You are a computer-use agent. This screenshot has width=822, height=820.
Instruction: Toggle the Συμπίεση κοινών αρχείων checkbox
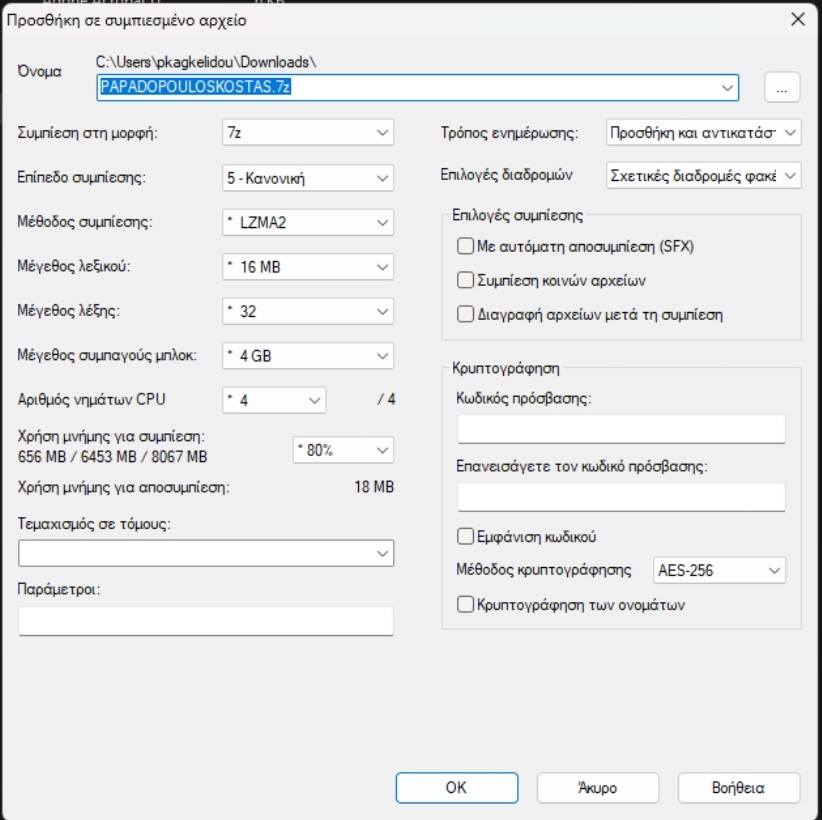click(465, 280)
